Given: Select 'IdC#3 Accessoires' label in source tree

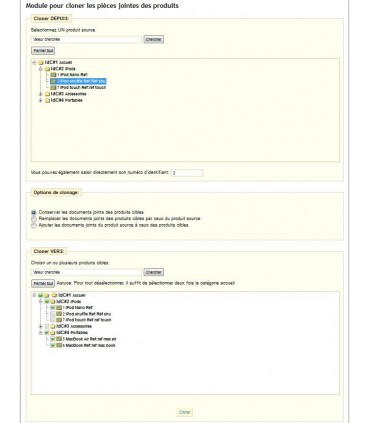Looking at the screenshot, I should 68,94.
